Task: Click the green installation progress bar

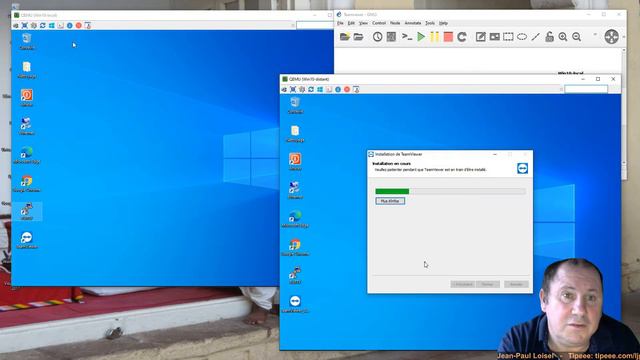Action: point(451,191)
